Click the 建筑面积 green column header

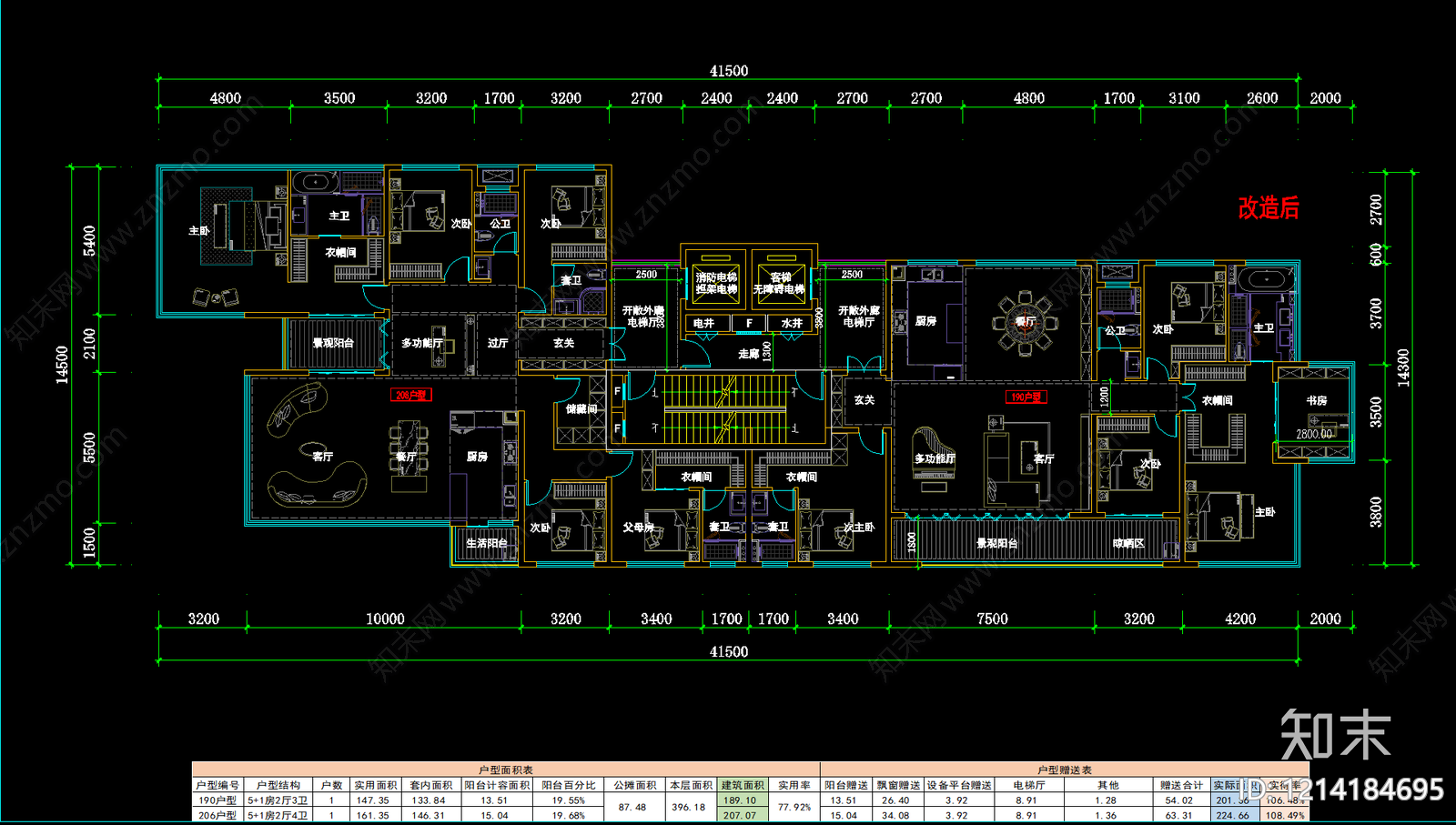click(743, 785)
